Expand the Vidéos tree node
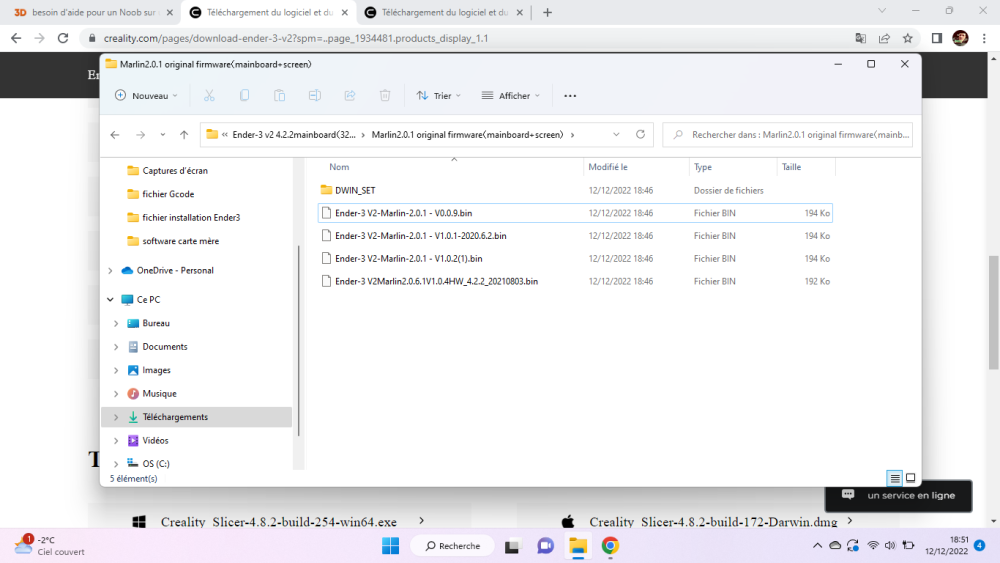 tap(116, 441)
